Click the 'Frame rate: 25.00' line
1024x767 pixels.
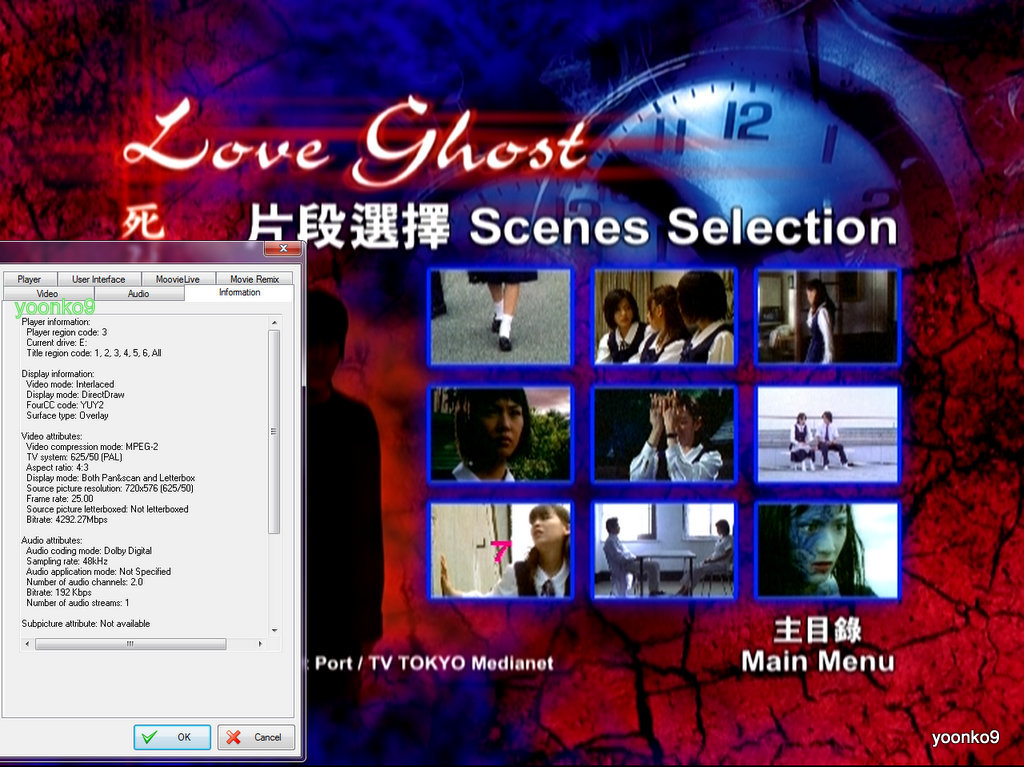[x=59, y=498]
